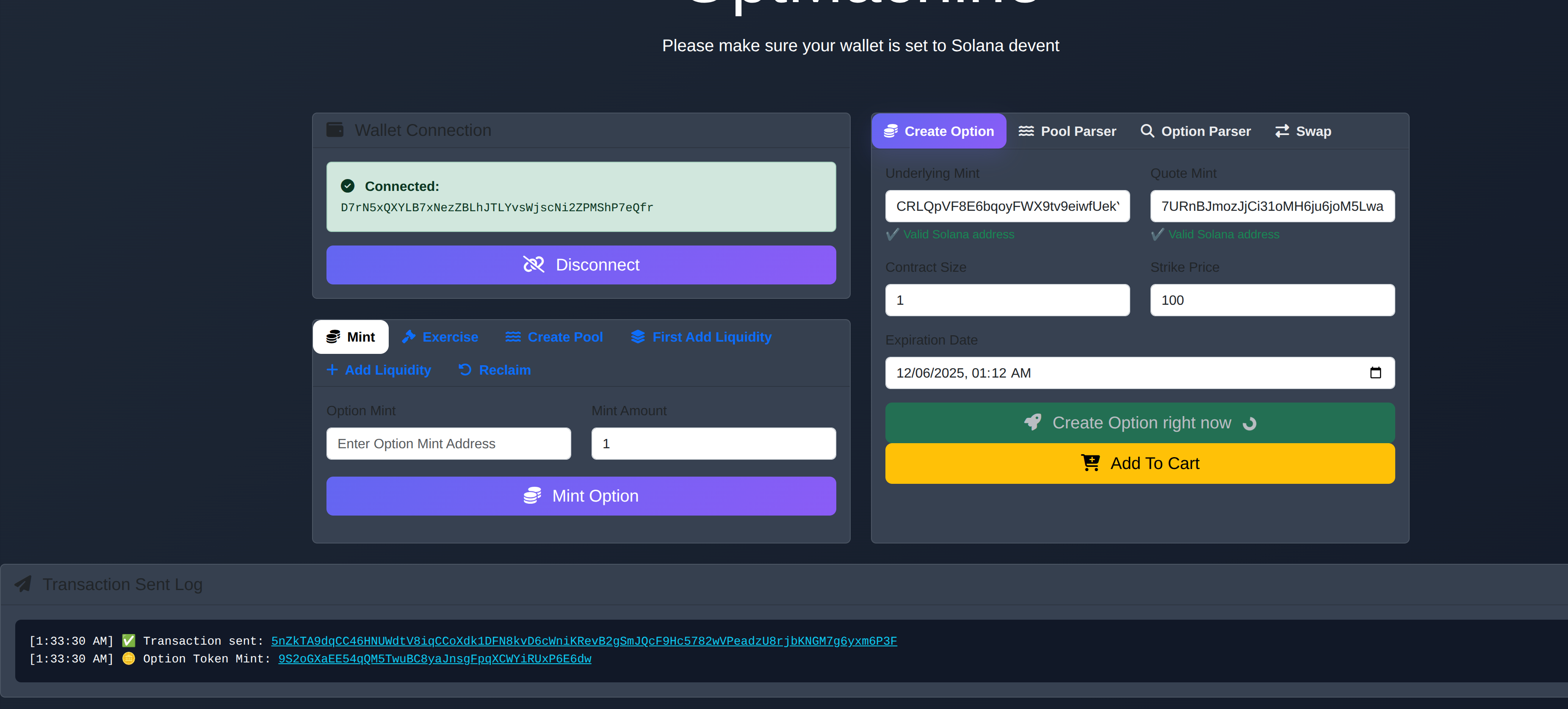Click the wallet icon in Wallet Connection header
The width and height of the screenshot is (1568, 709).
coord(335,130)
